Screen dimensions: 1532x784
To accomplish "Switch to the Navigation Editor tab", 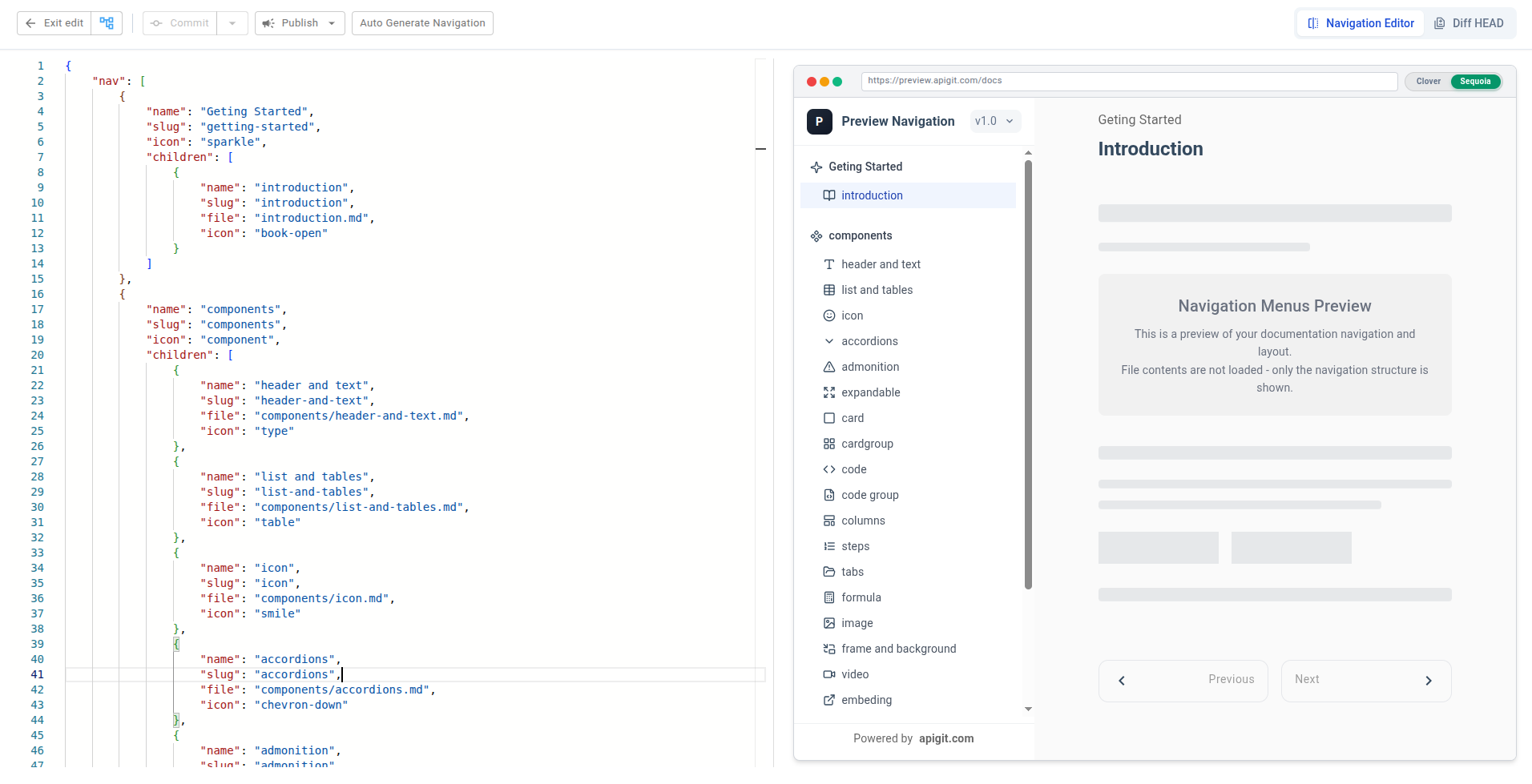I will (x=1361, y=23).
